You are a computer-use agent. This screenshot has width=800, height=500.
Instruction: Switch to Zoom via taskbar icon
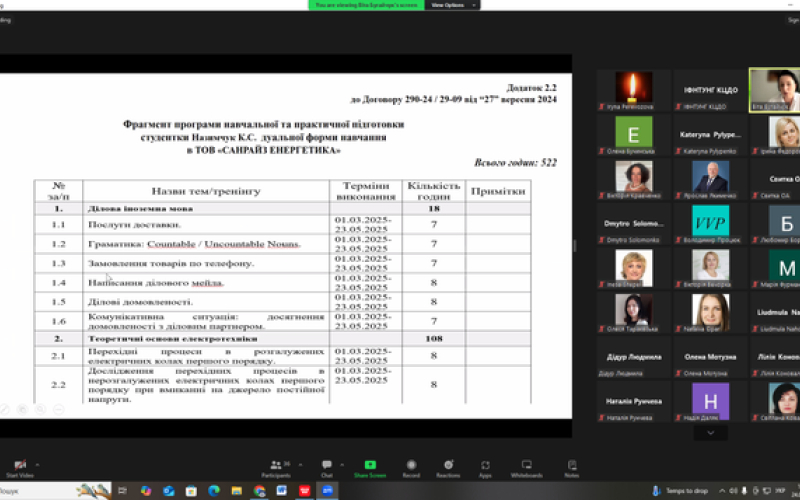(x=328, y=491)
